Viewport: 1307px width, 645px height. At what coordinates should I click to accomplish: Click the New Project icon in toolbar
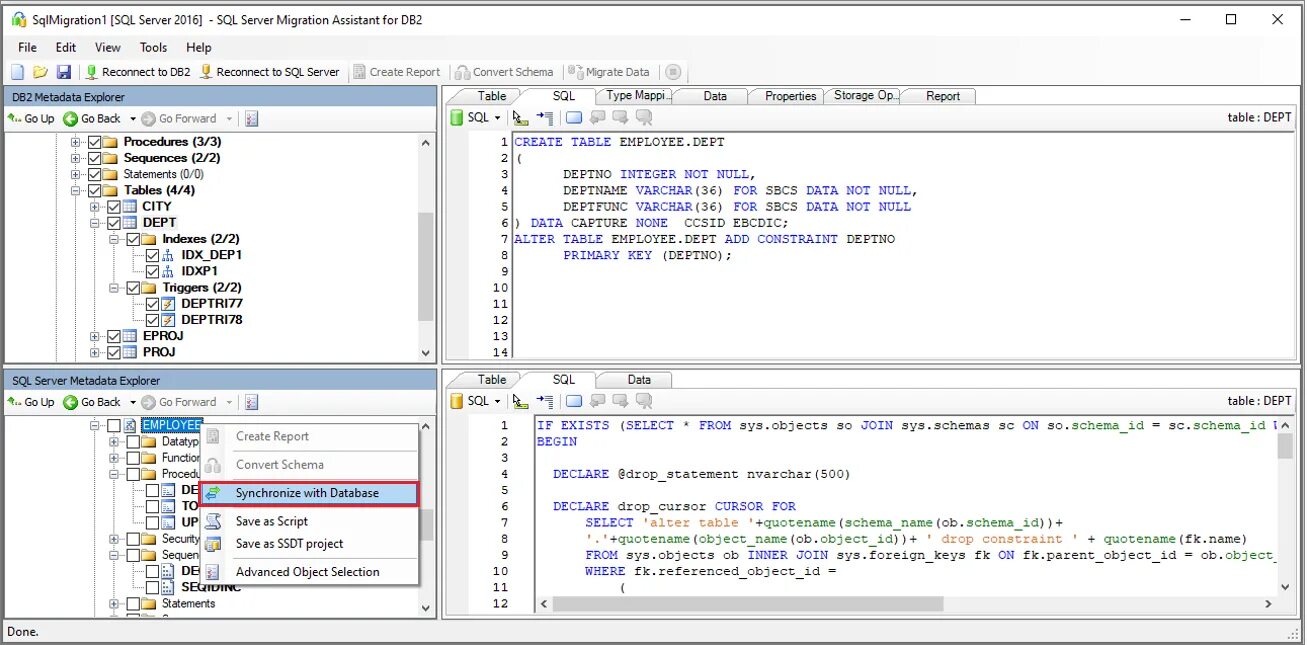[17, 72]
